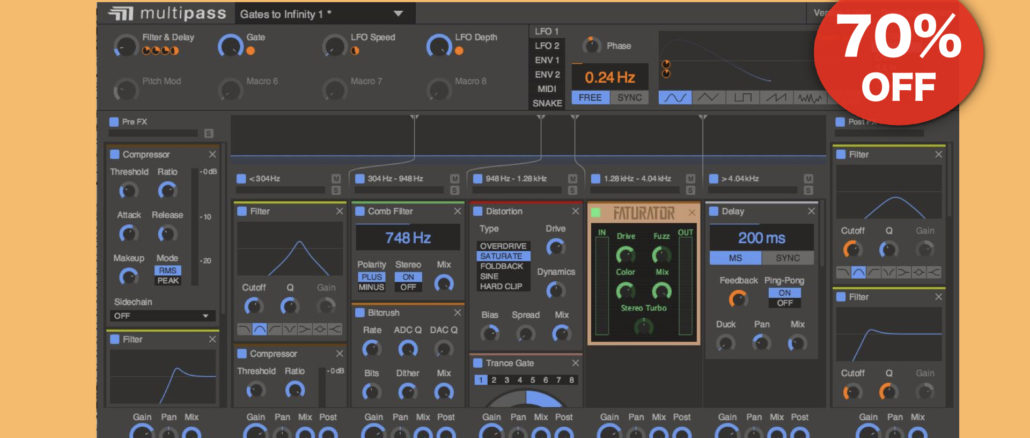Screen dimensions: 1030x438
Task: Toggle the Pre FX lane enable box
Action: (x=114, y=121)
